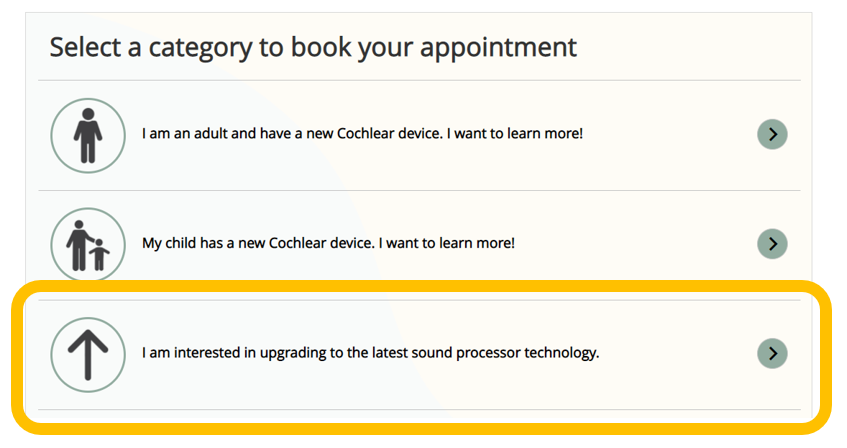This screenshot has height=448, width=847.
Task: Choose the highlighted upgrade technology row
Action: click(419, 355)
